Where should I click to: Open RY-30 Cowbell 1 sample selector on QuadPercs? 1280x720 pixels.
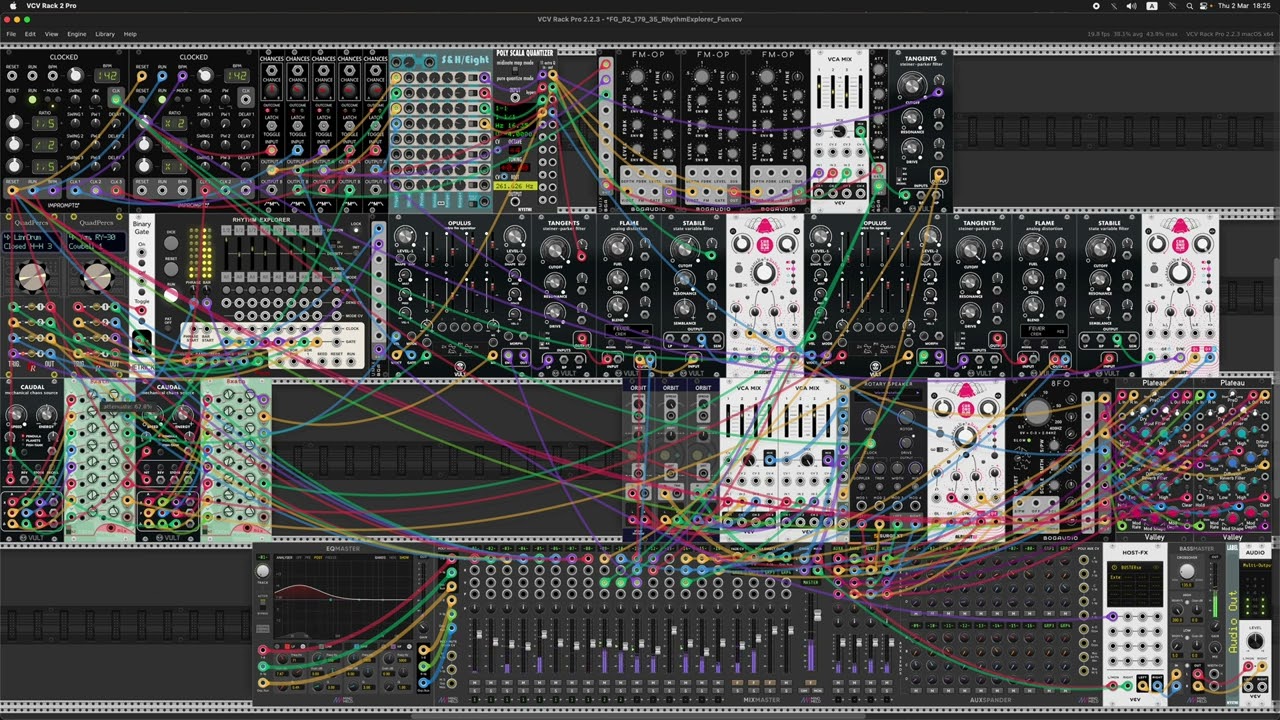tap(97, 242)
